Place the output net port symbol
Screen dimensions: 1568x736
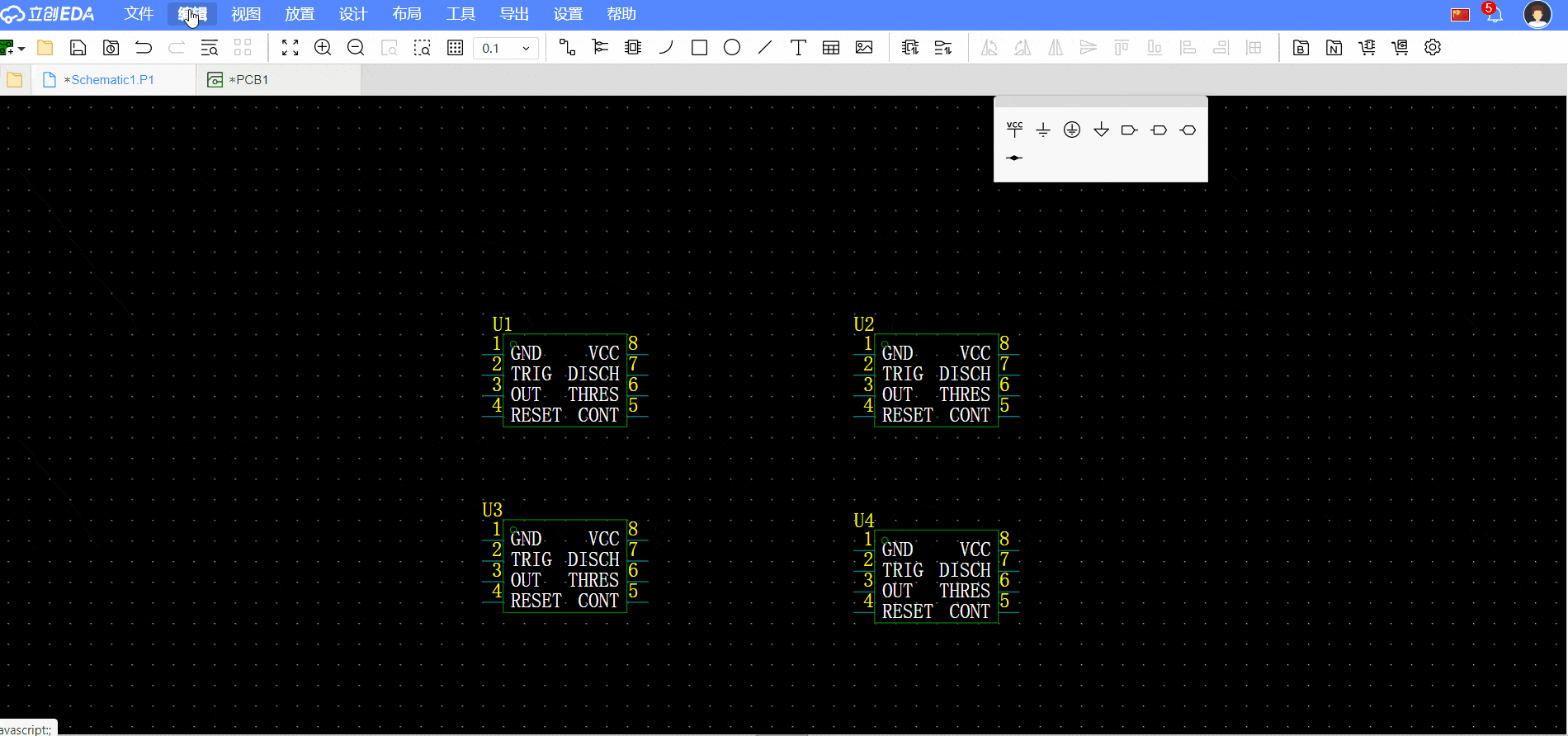1159,130
